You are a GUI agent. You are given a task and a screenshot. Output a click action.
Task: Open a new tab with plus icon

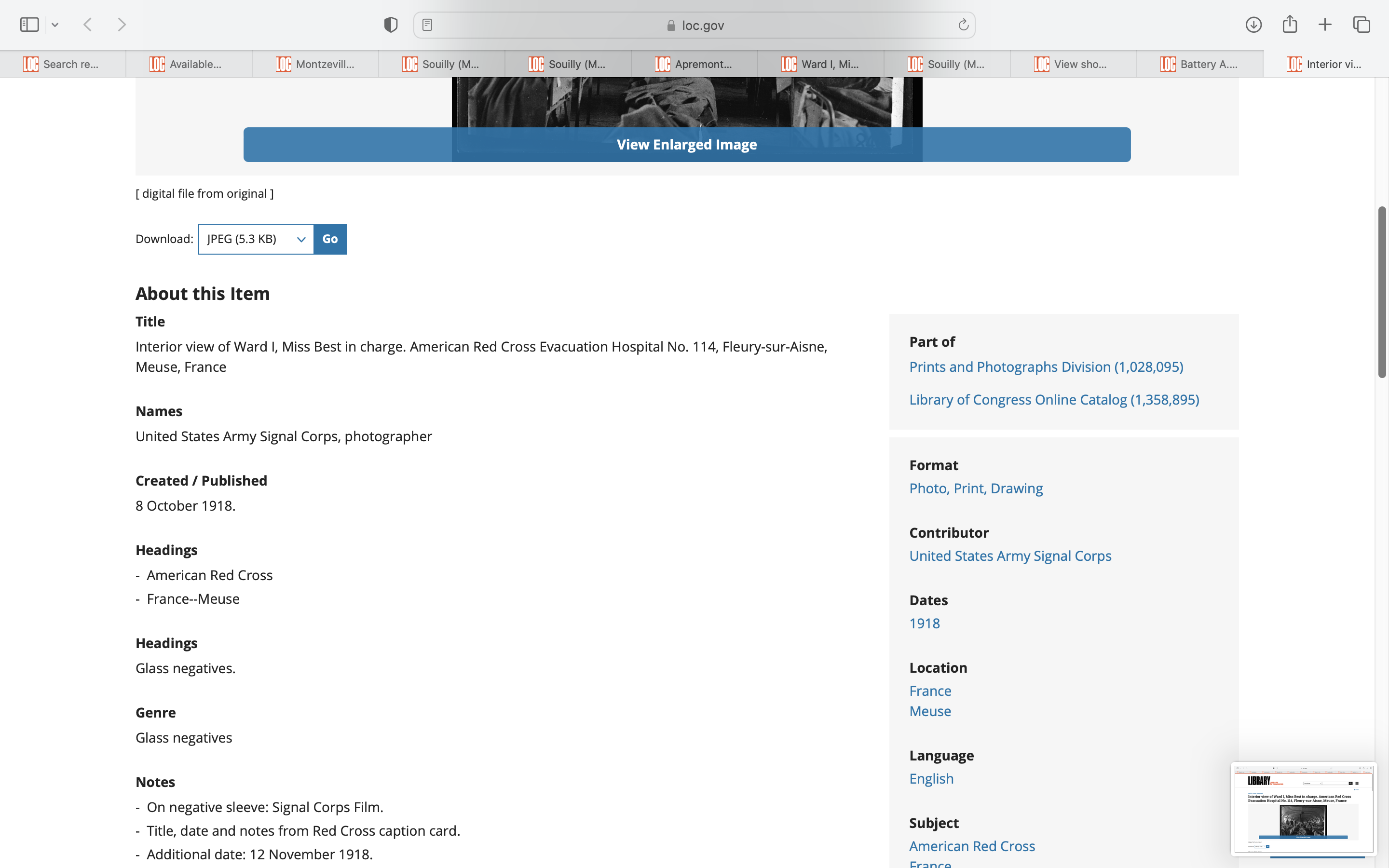1325,25
